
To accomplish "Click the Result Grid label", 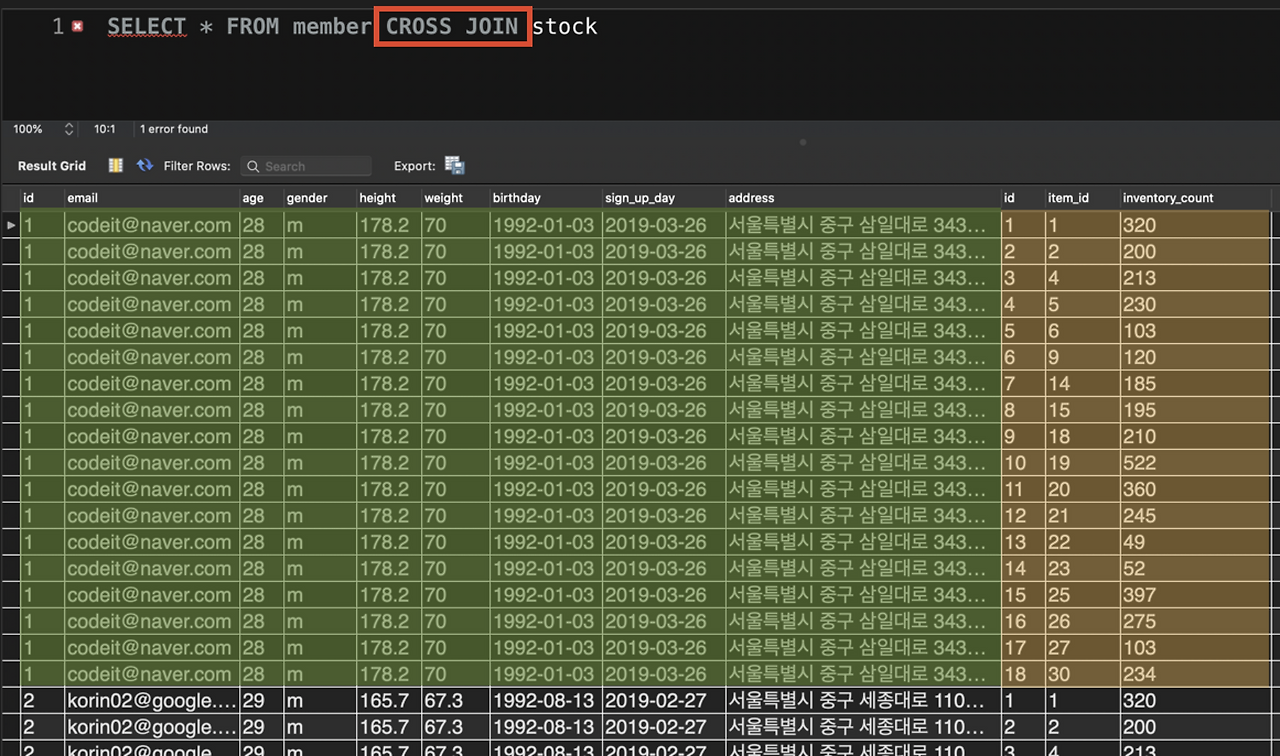I will 52,166.
